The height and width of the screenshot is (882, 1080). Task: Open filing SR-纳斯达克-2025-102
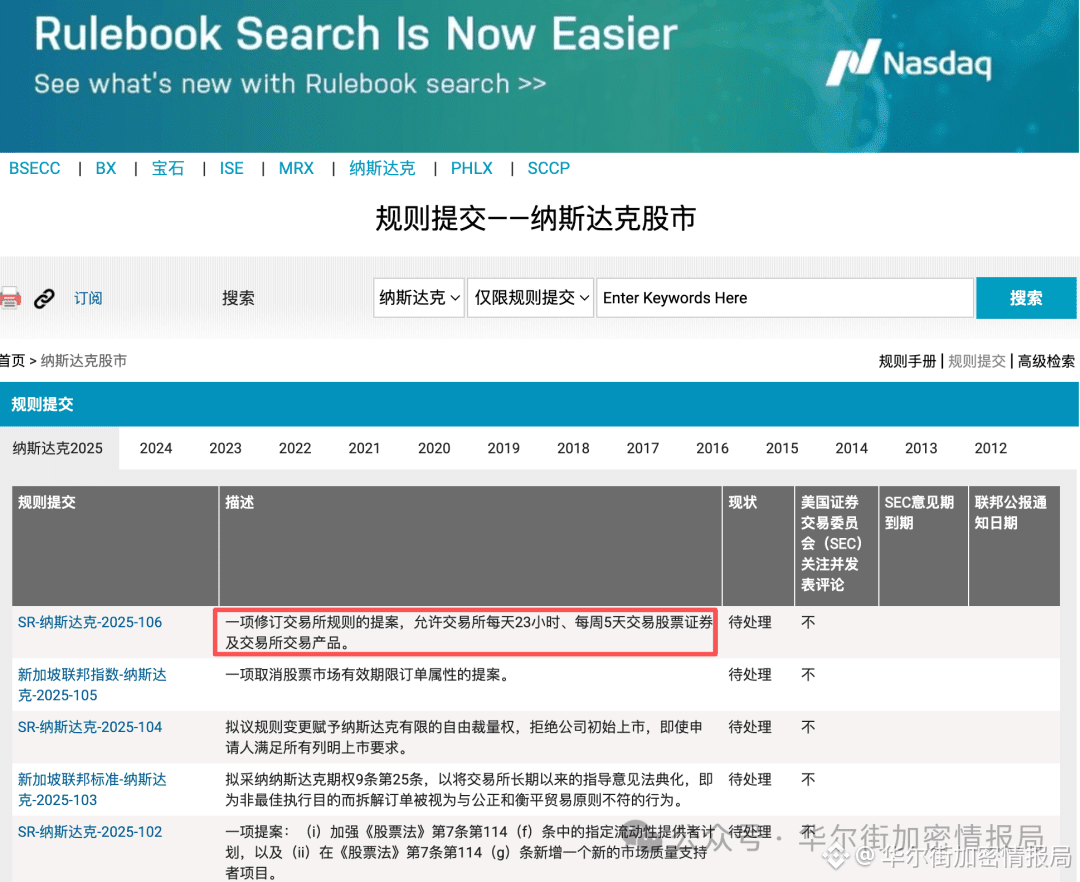point(90,832)
